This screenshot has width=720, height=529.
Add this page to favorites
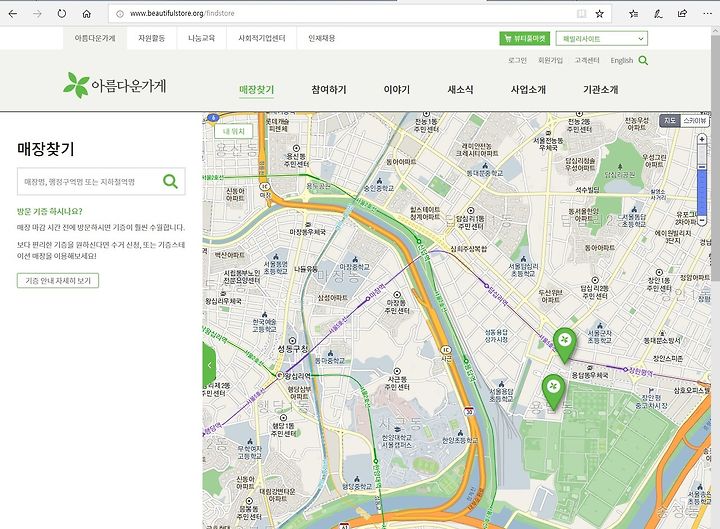pos(599,14)
